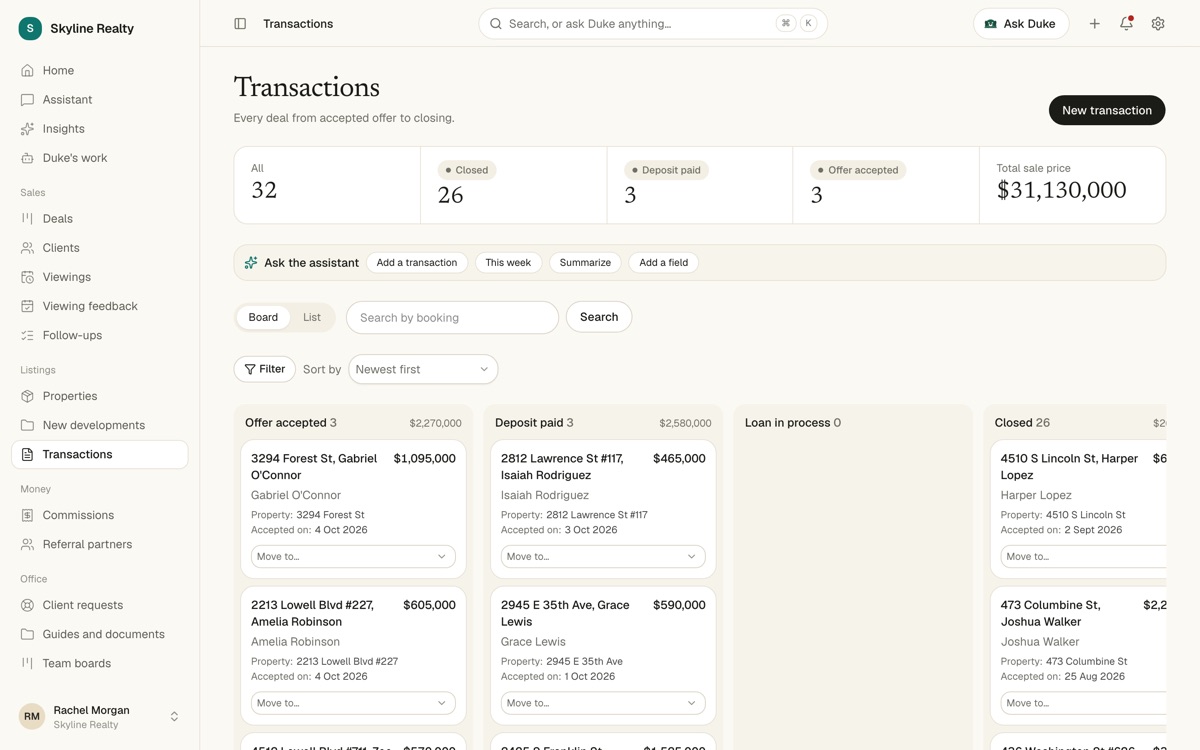Click the New transaction button
The width and height of the screenshot is (1200, 750).
pyautogui.click(x=1107, y=110)
